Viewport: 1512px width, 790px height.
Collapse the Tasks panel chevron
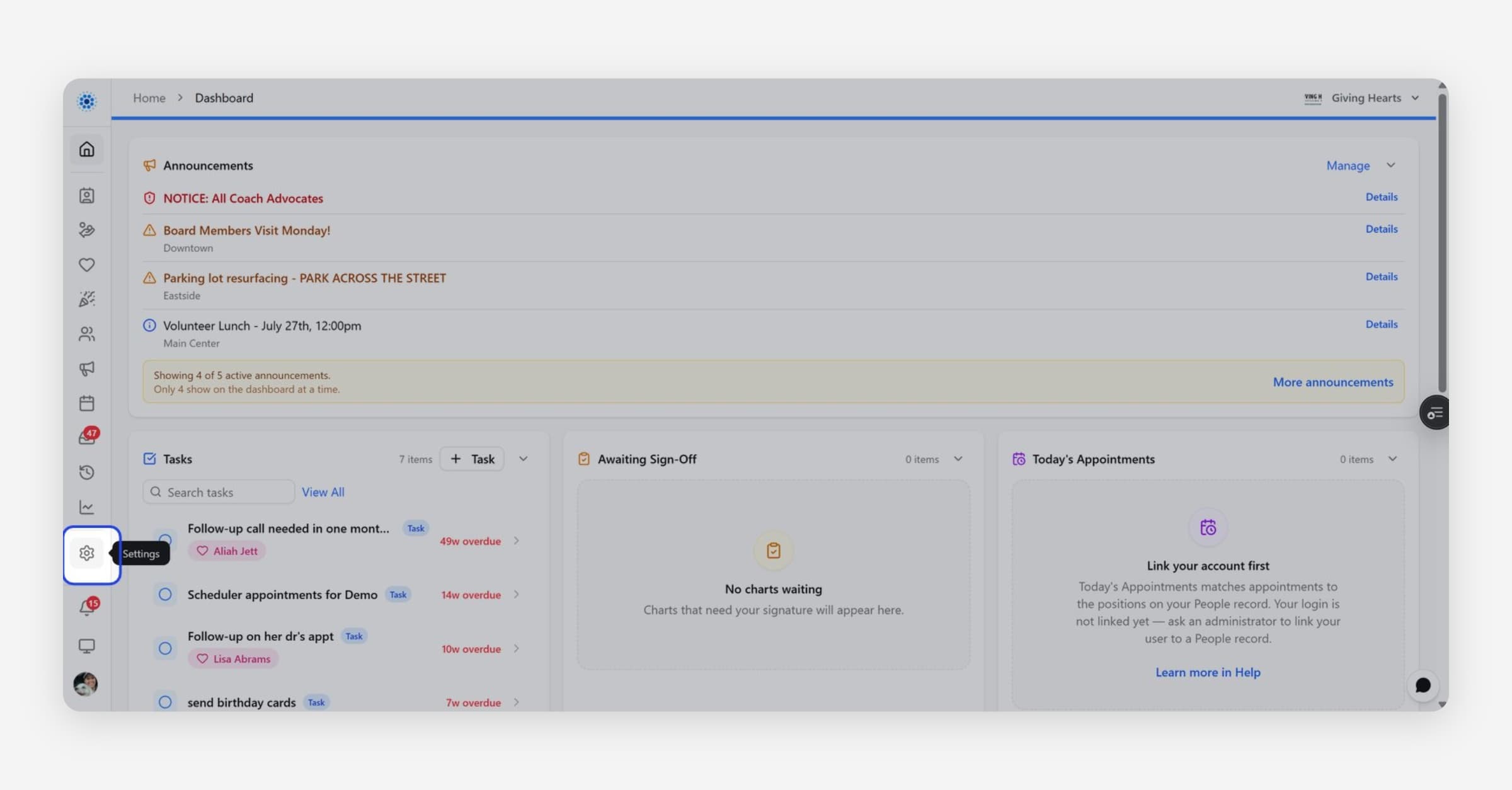coord(523,459)
